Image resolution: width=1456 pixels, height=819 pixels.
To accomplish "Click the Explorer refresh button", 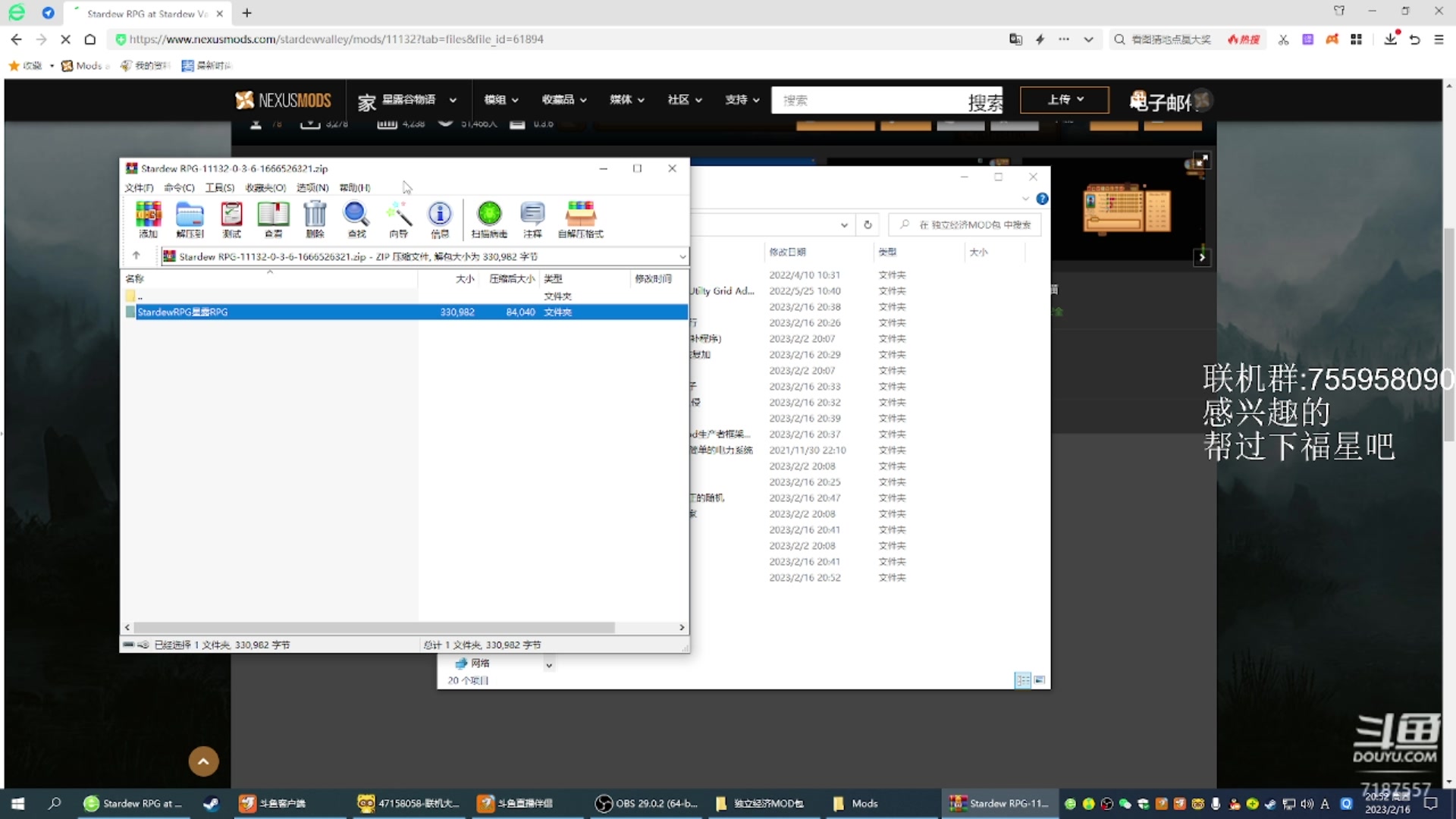I will 868,224.
